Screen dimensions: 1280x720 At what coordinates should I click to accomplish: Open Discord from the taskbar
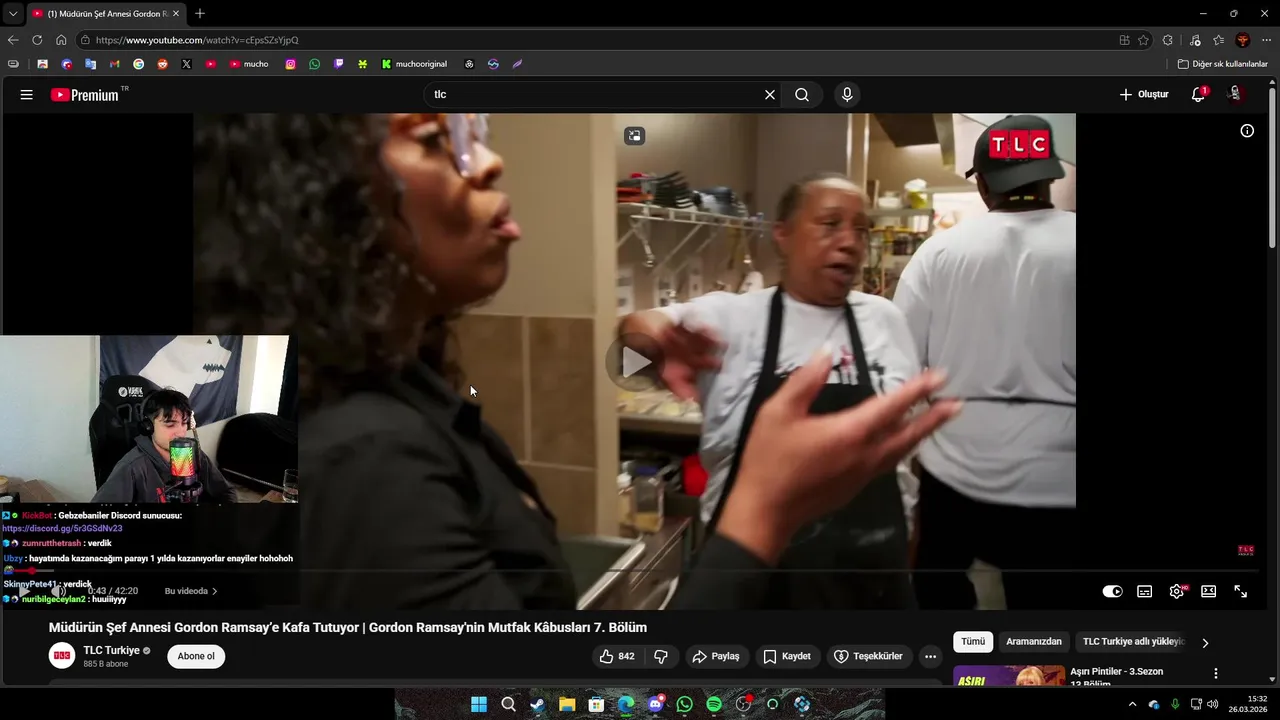point(655,704)
